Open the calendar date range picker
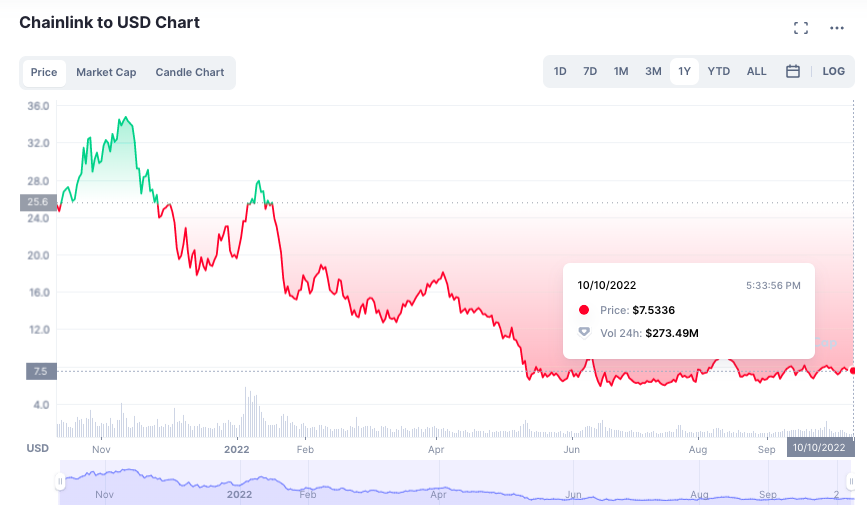867x510 pixels. coord(792,71)
